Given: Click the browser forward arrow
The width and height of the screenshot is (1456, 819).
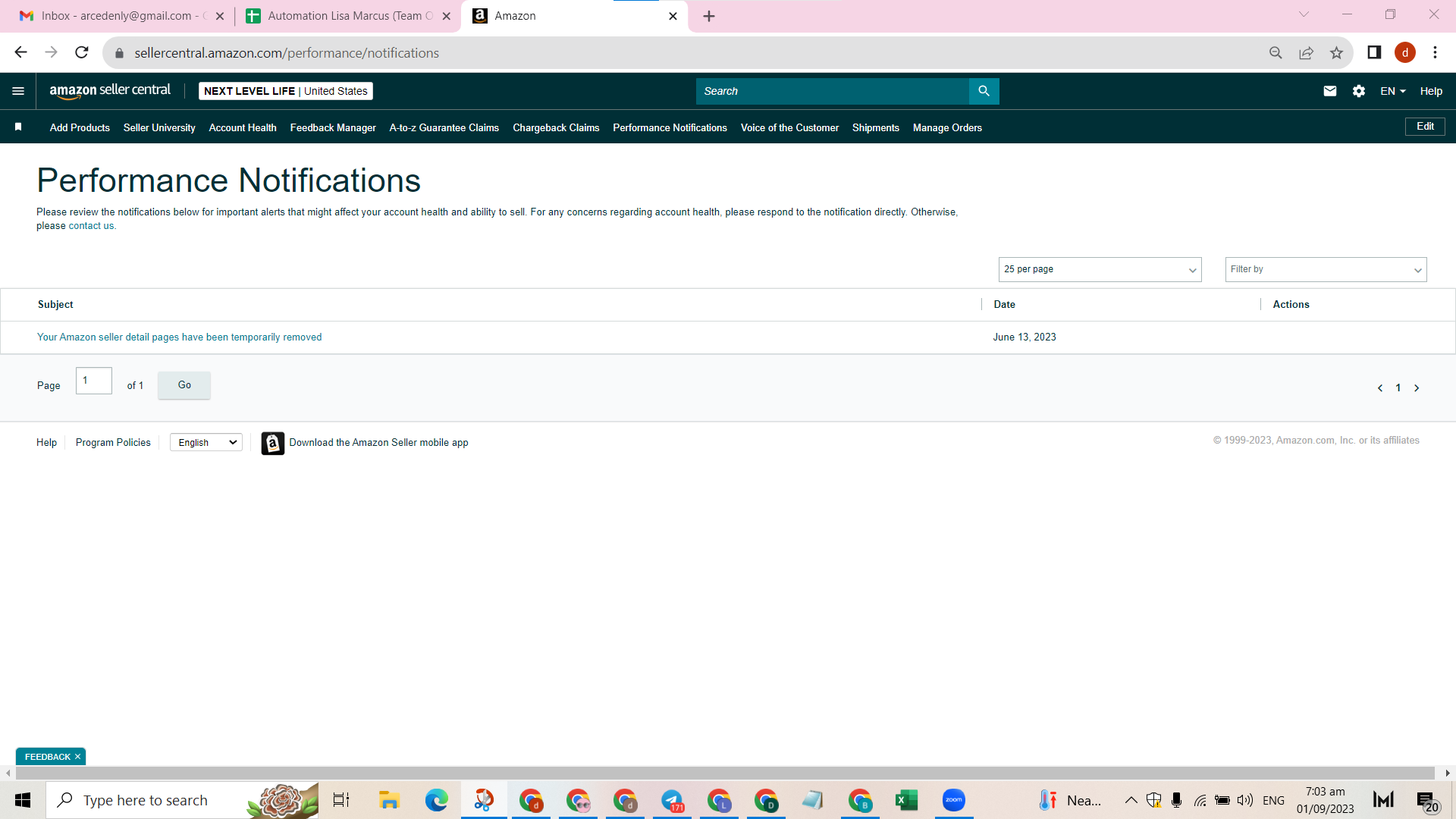Looking at the screenshot, I should [51, 52].
